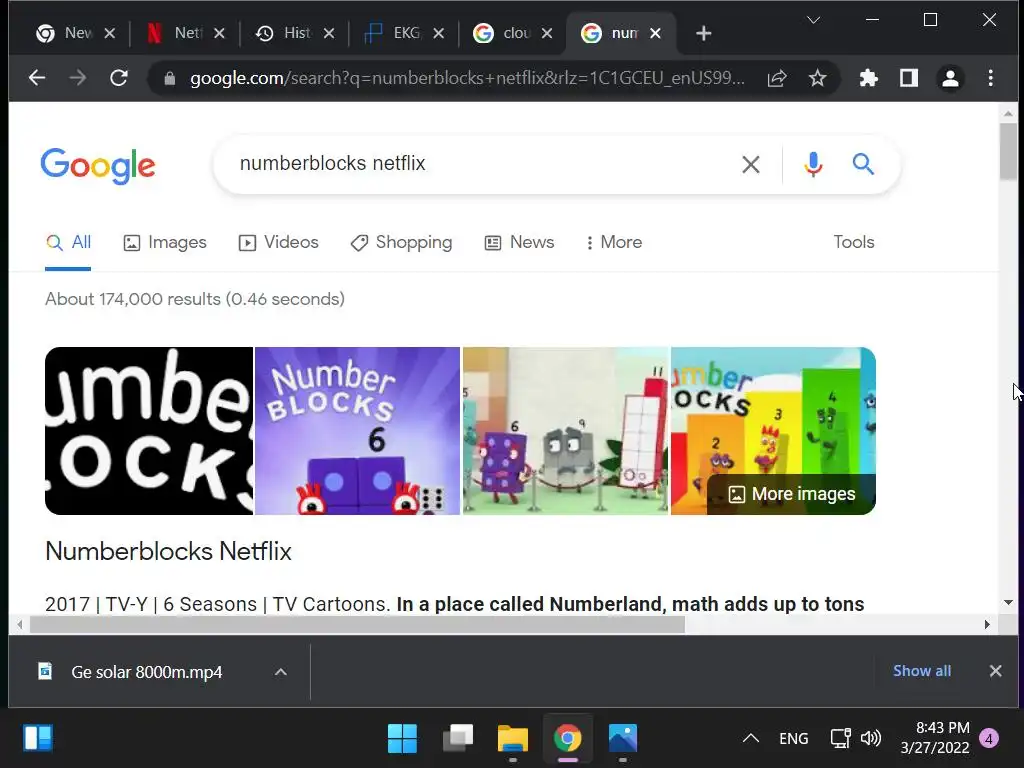Viewport: 1024px width, 768px height.
Task: Click the horizontal scrollbar thumb
Action: point(357,625)
